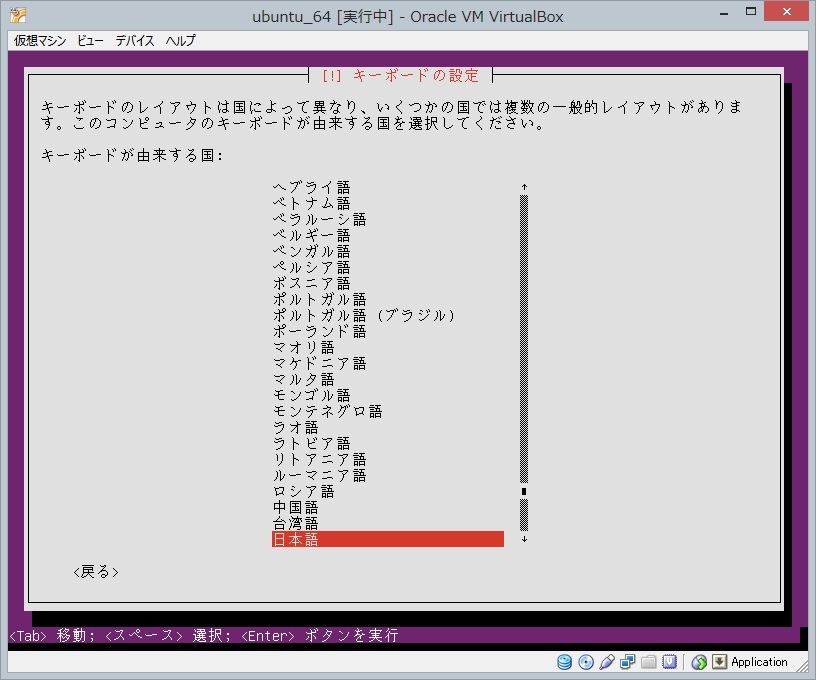
Task: Select マケドニア語 in the list
Action: click(320, 363)
